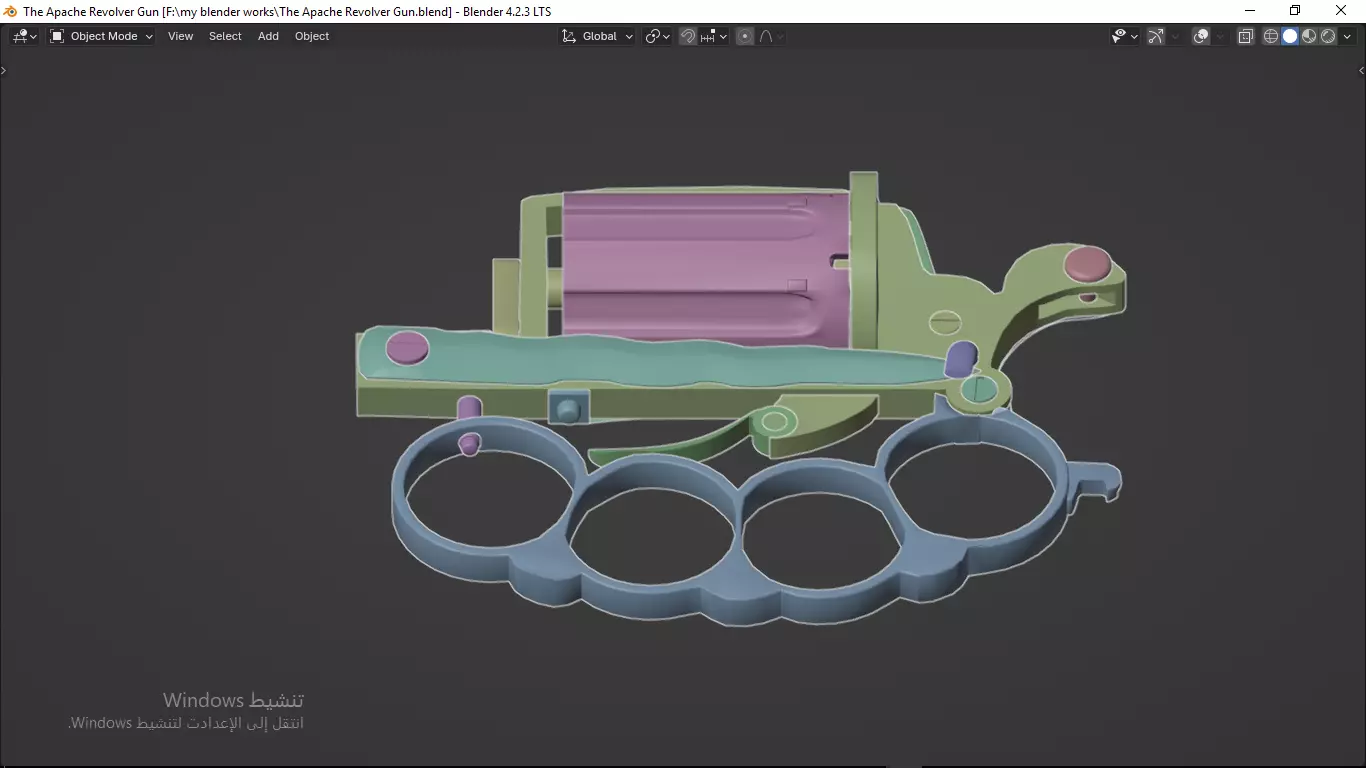Screen dimensions: 1366x768
Task: Open the gizmo options dropdown arrow
Action: 1175,36
